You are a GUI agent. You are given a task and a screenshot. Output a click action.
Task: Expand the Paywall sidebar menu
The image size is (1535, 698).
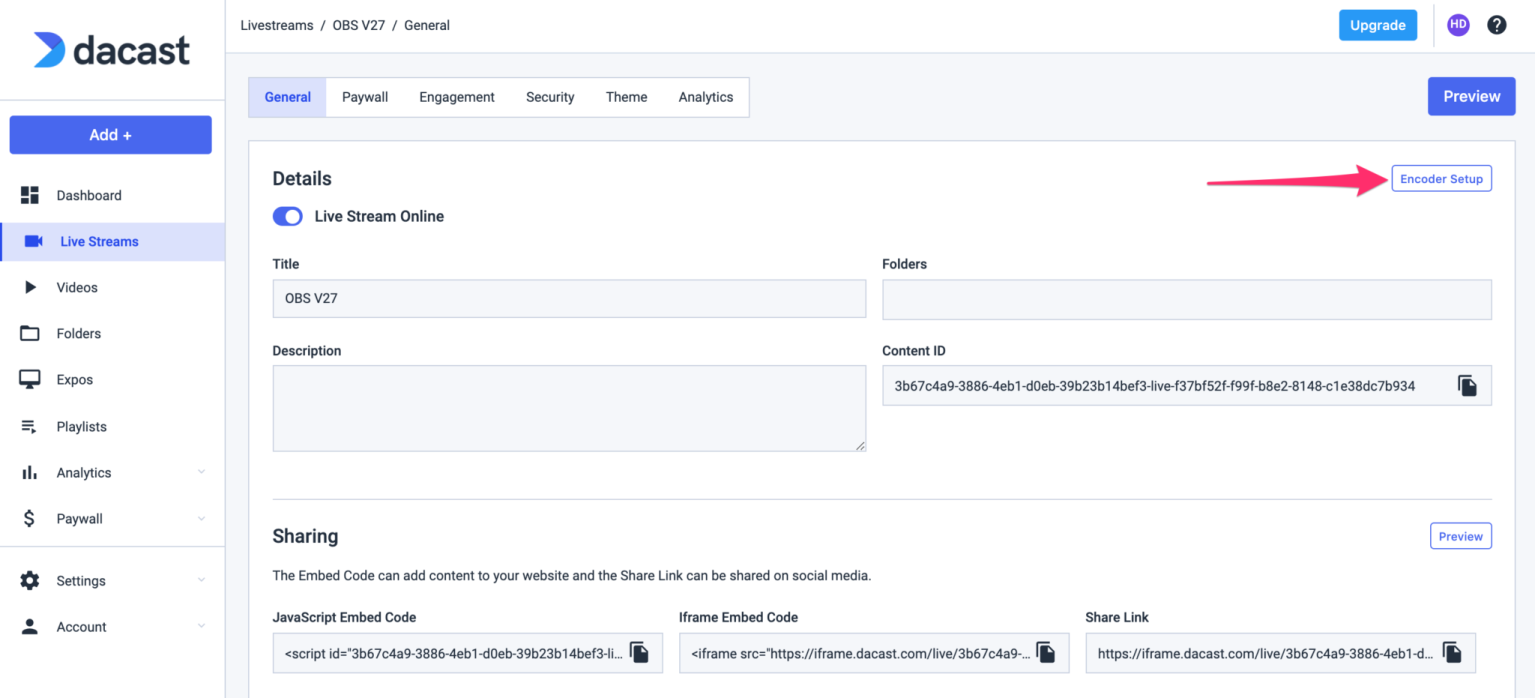pos(80,518)
